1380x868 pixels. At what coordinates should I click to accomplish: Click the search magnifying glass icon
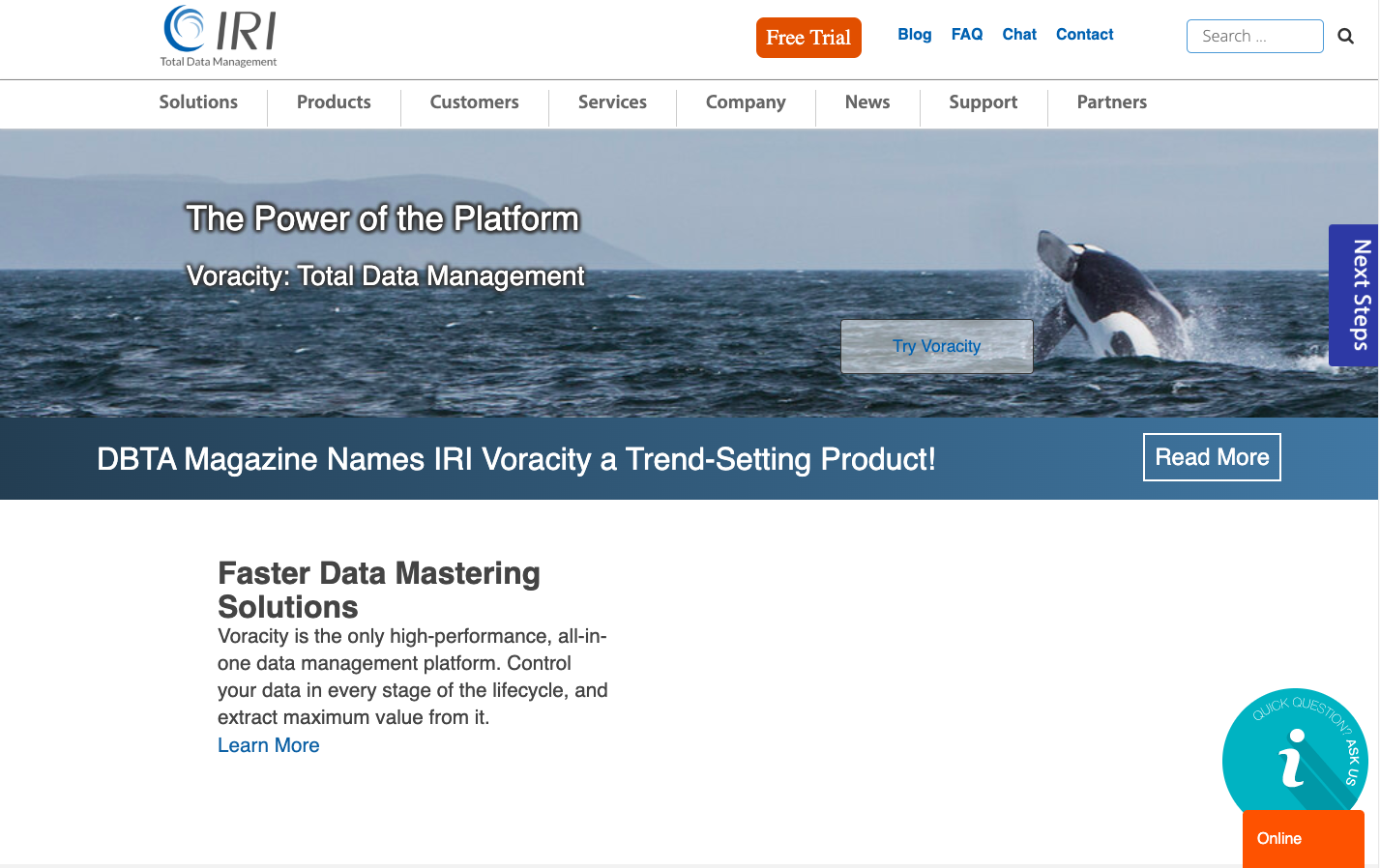pyautogui.click(x=1345, y=37)
